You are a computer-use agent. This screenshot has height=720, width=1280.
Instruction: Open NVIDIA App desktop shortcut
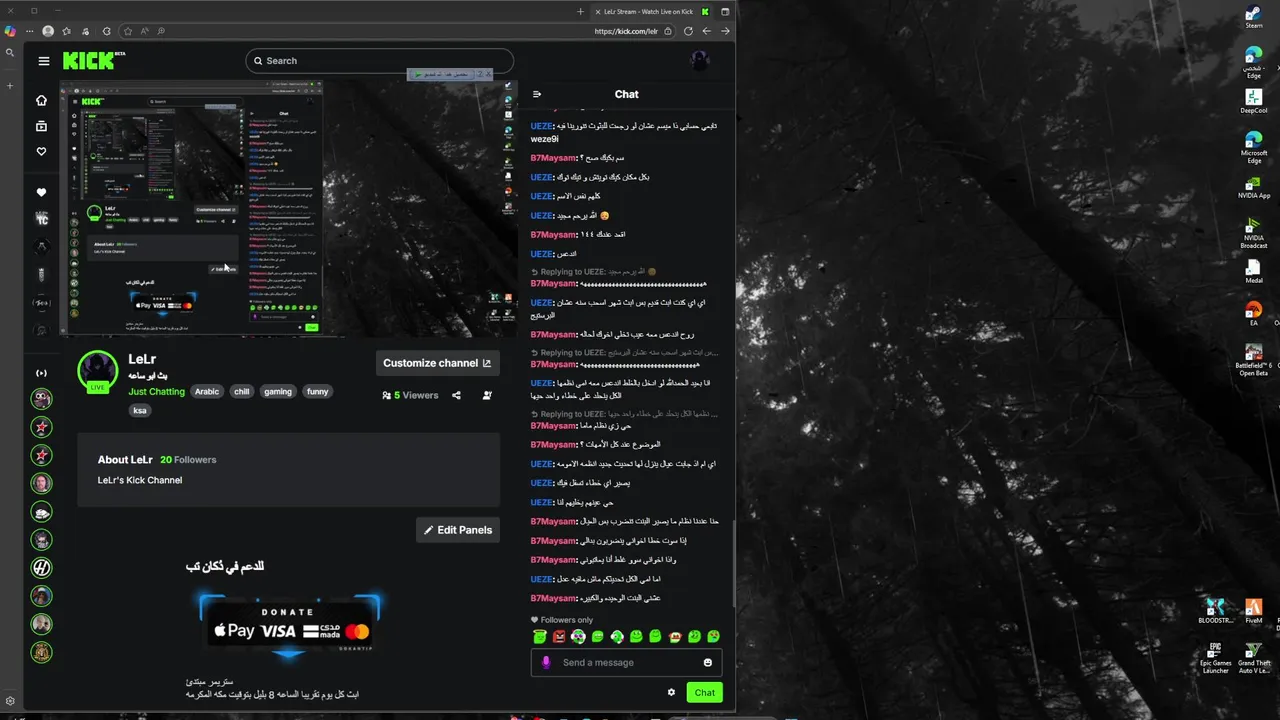point(1253,189)
